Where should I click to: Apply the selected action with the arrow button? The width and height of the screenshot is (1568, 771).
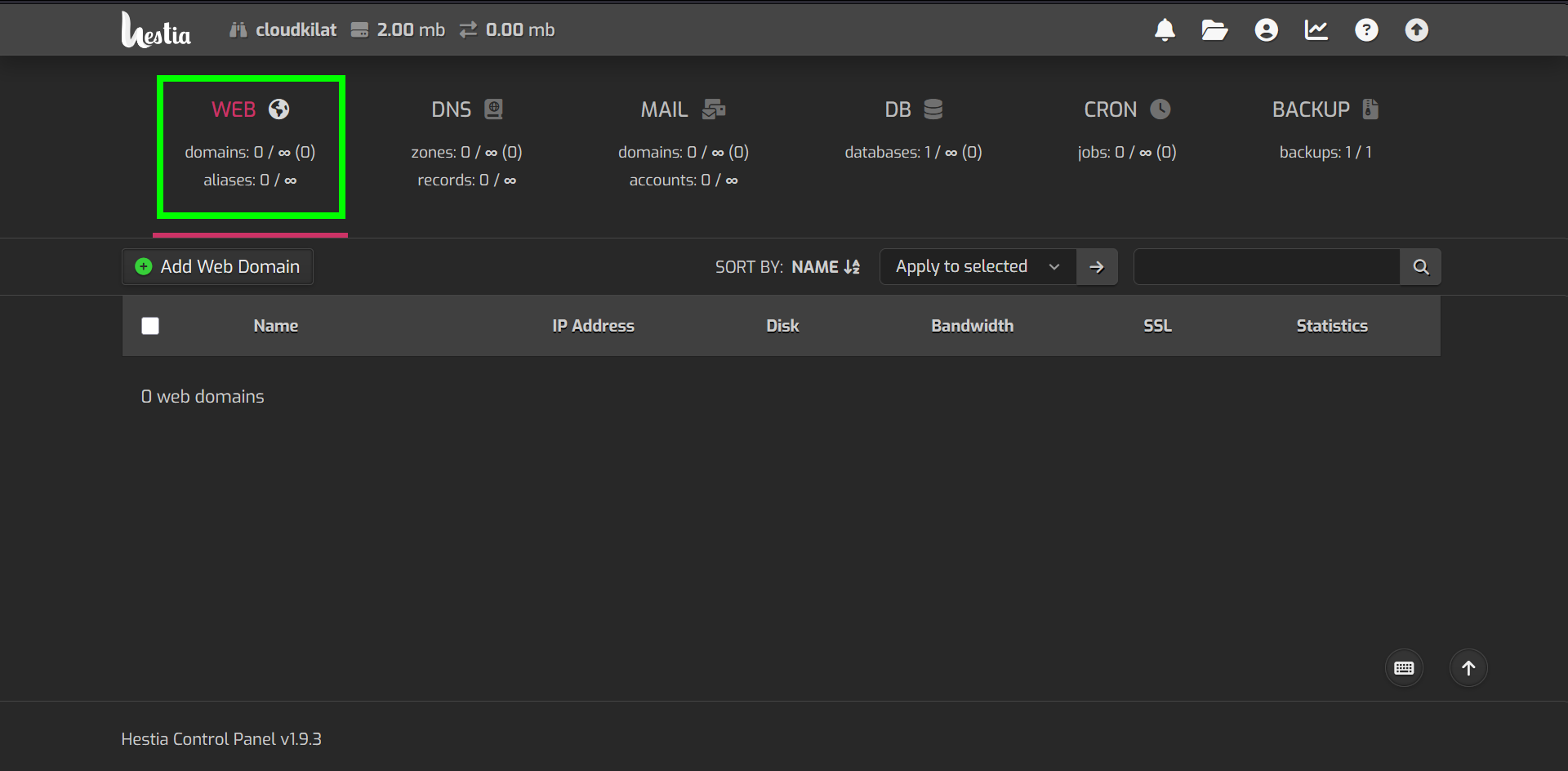click(x=1097, y=266)
